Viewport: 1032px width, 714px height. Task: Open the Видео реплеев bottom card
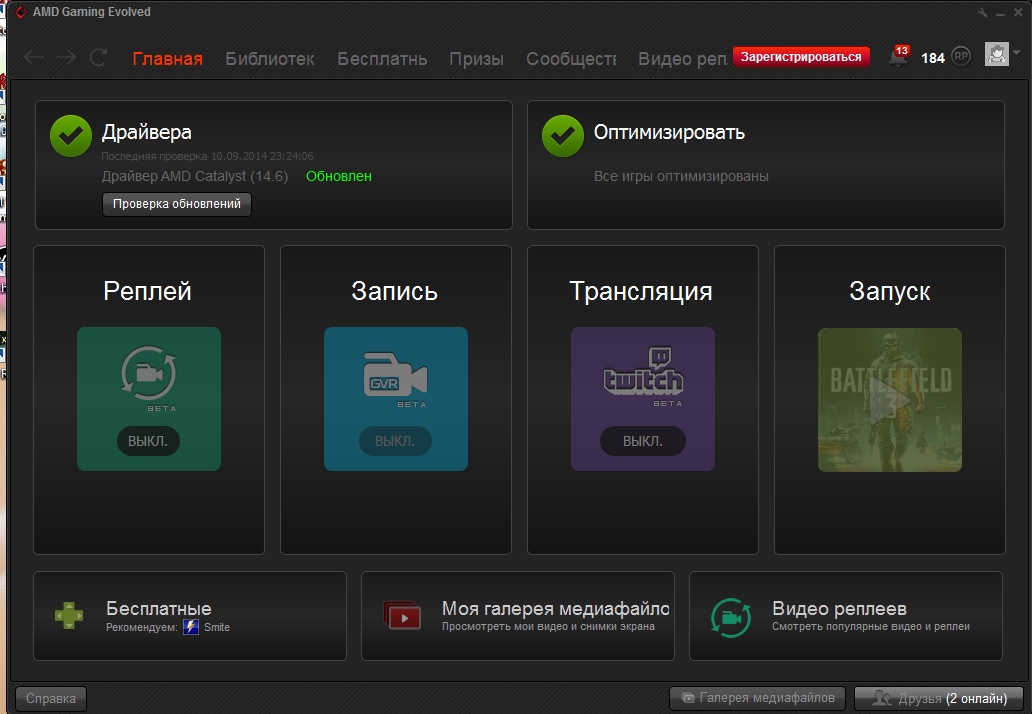point(846,616)
